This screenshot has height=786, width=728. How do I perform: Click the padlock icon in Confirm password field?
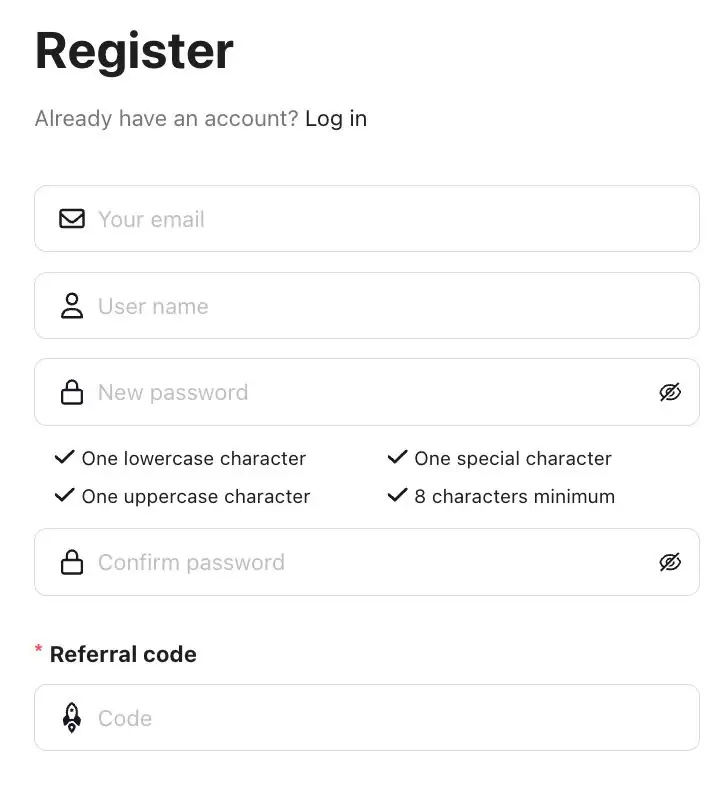72,562
